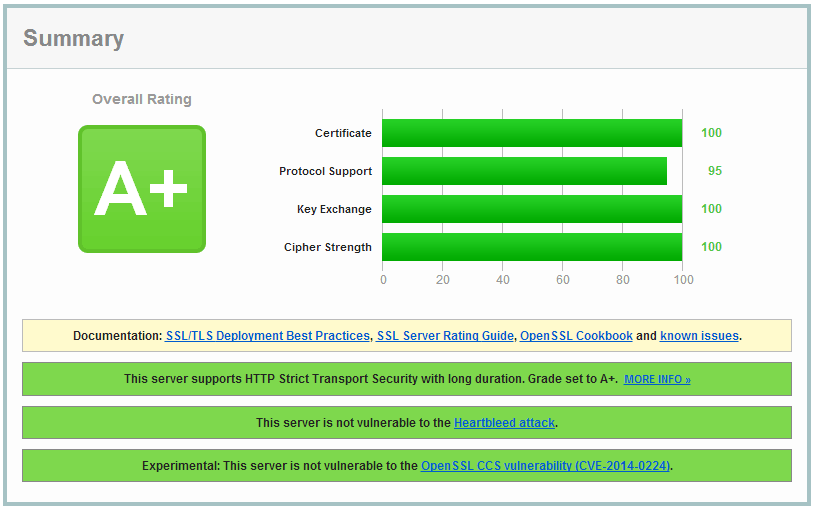Open the SSL Server Rating Guide link
Screen dimensions: 815x510
click(445, 336)
